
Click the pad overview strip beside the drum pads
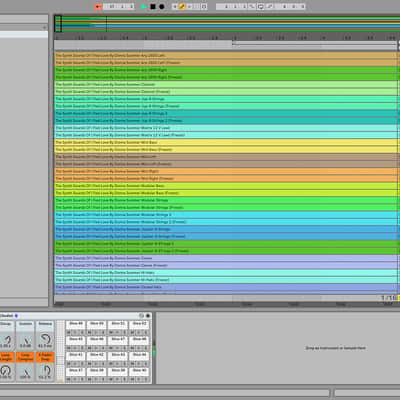pyautogui.click(x=60, y=351)
